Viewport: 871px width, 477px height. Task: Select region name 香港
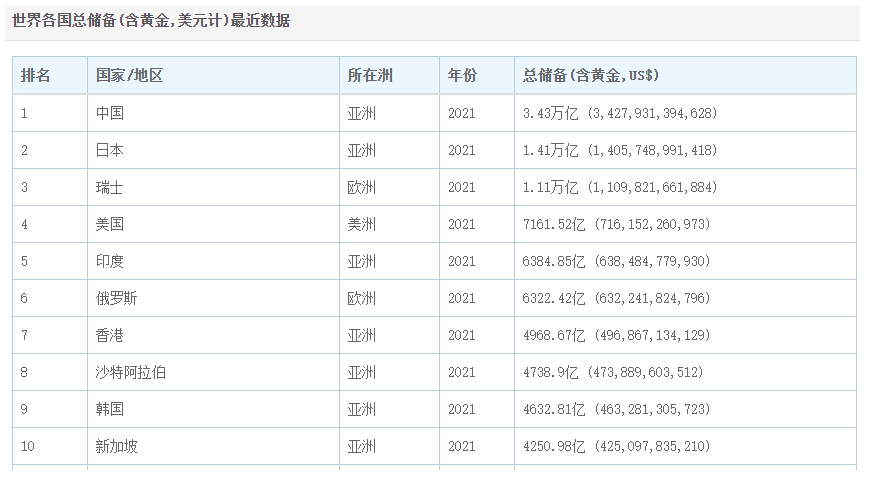click(x=109, y=335)
